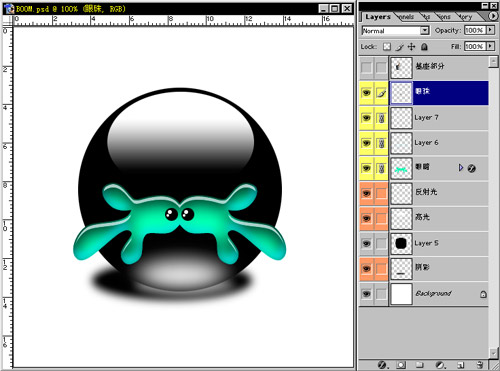Click the BOOM.psd document title bar icon
The height and width of the screenshot is (371, 500).
tap(9, 9)
